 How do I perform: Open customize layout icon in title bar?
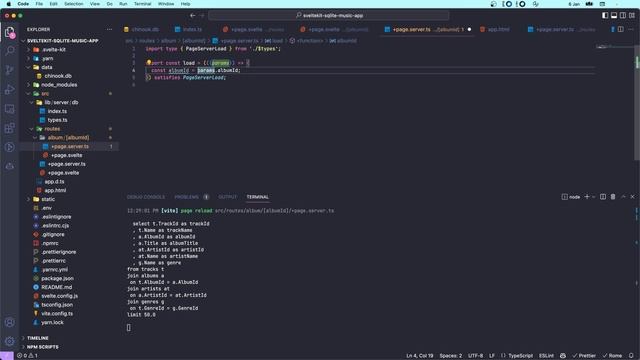pos(632,16)
